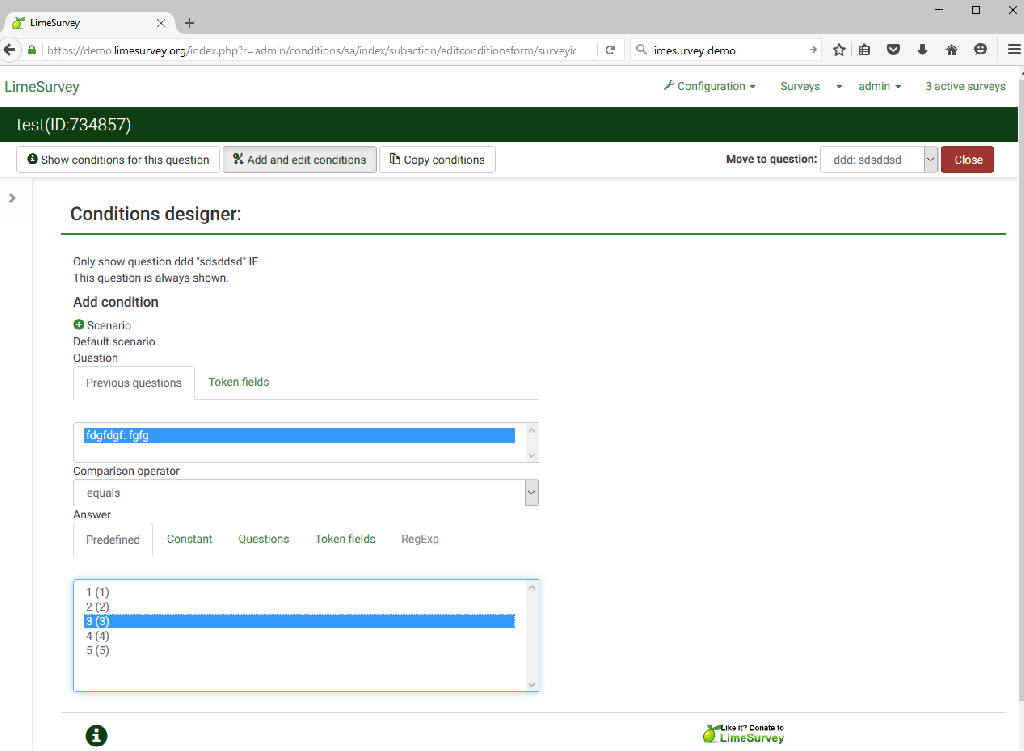
Task: Open the admin user menu
Action: [879, 87]
